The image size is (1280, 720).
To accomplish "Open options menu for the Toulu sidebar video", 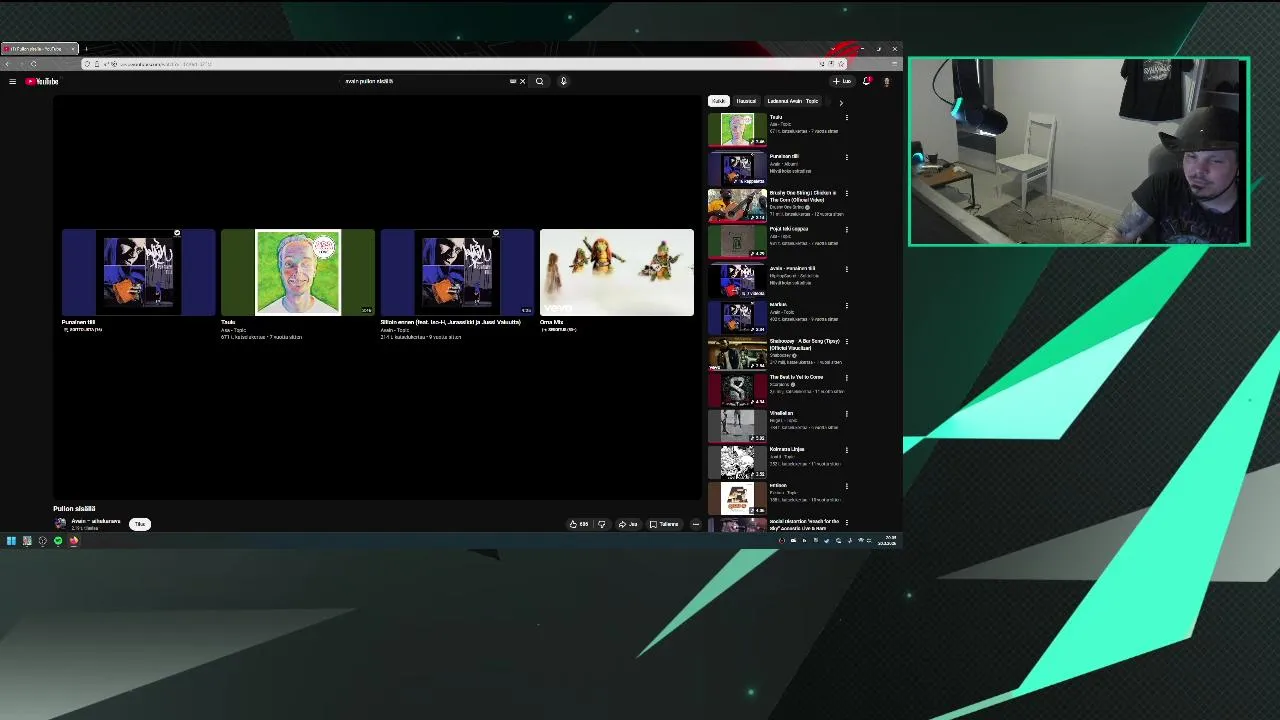I will [847, 117].
